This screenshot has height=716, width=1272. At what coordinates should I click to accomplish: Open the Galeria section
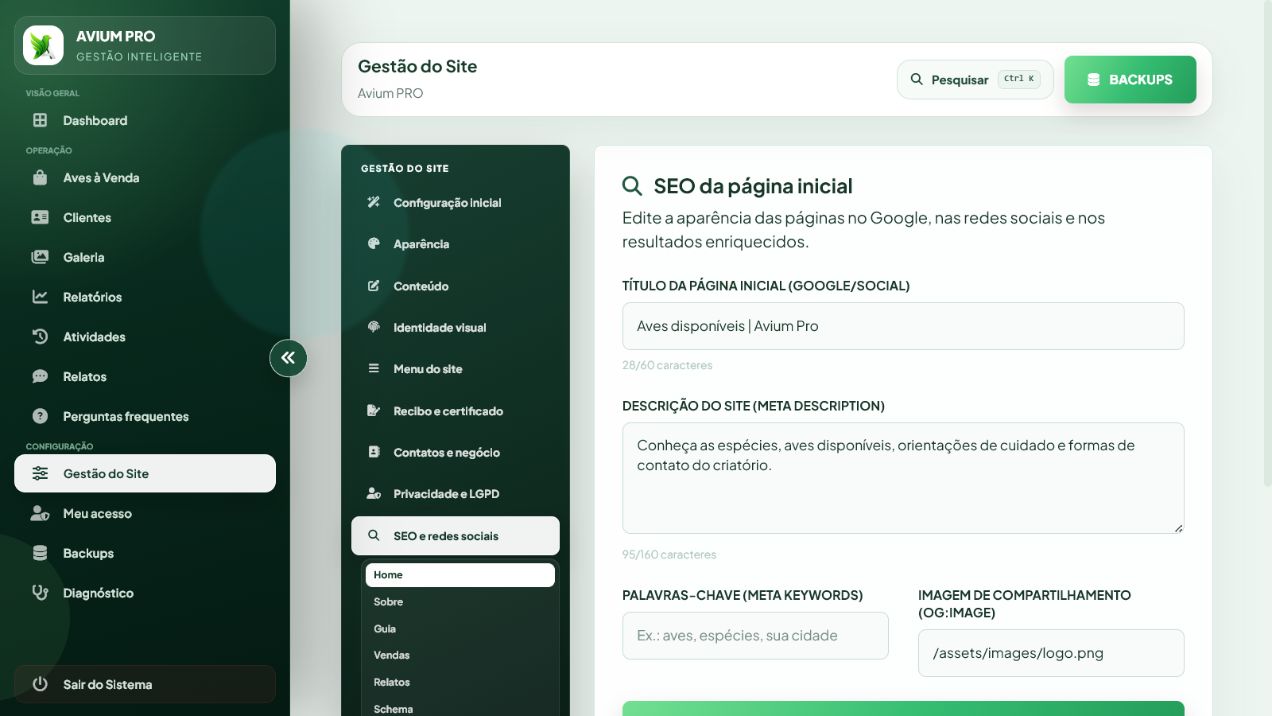pos(145,257)
